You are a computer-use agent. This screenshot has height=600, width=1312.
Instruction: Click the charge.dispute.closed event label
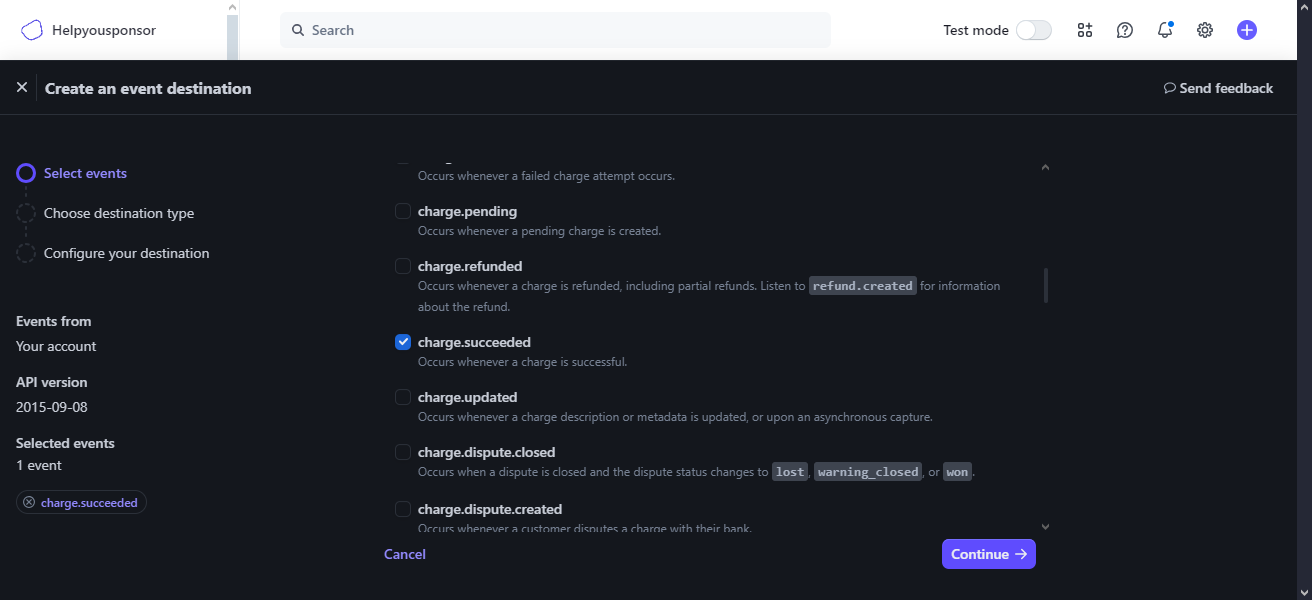point(486,452)
